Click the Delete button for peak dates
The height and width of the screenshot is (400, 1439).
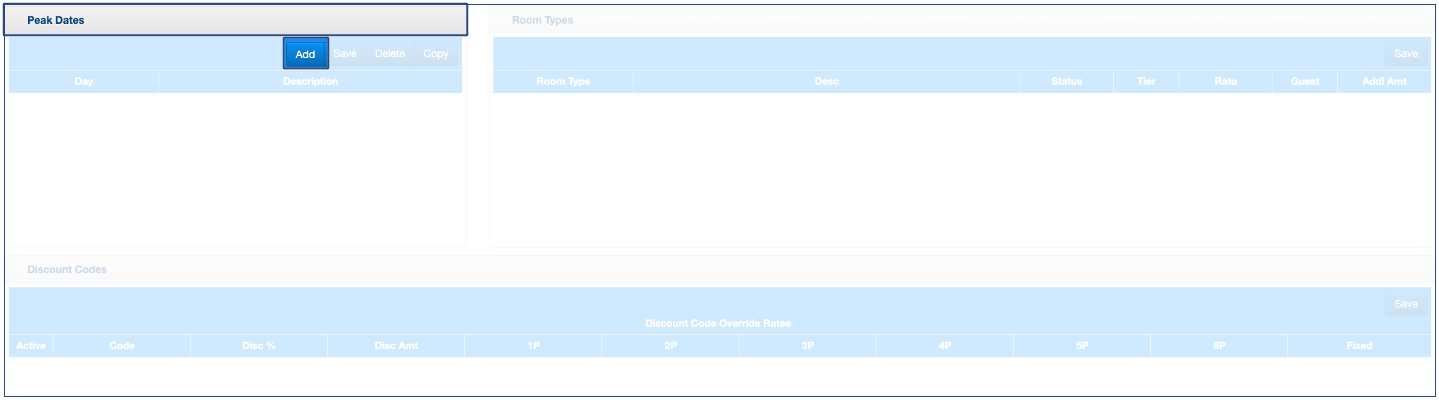click(x=390, y=54)
